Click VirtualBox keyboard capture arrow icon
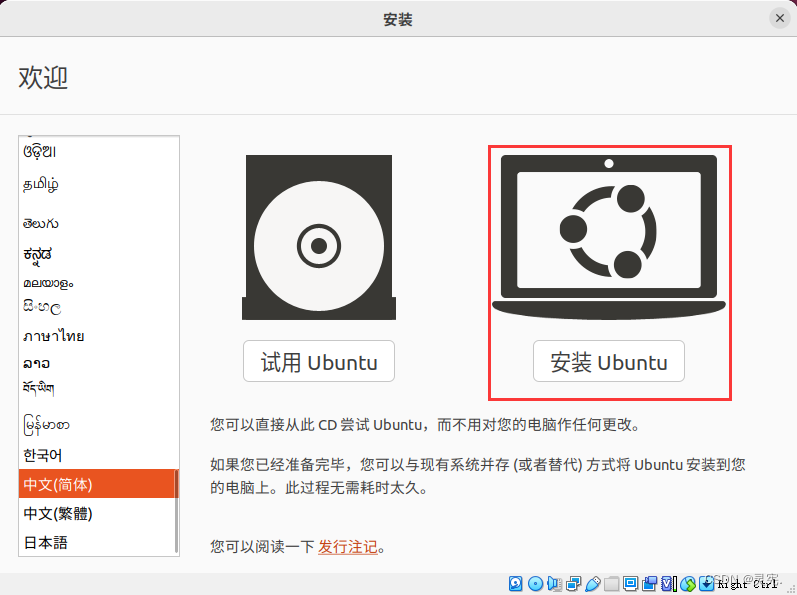Screen dimensions: 797x595 707,583
